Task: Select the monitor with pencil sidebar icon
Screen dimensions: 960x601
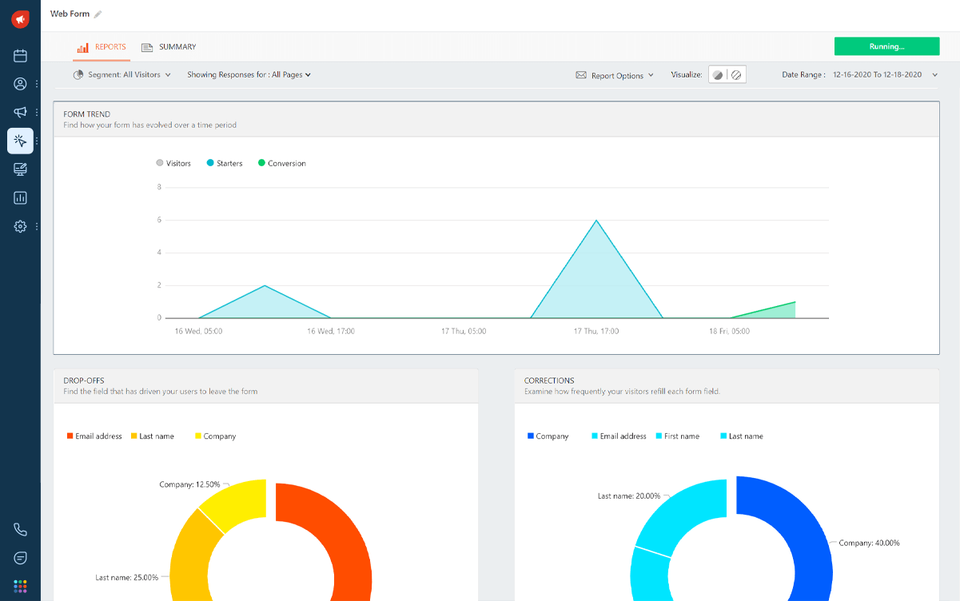Action: pyautogui.click(x=20, y=169)
